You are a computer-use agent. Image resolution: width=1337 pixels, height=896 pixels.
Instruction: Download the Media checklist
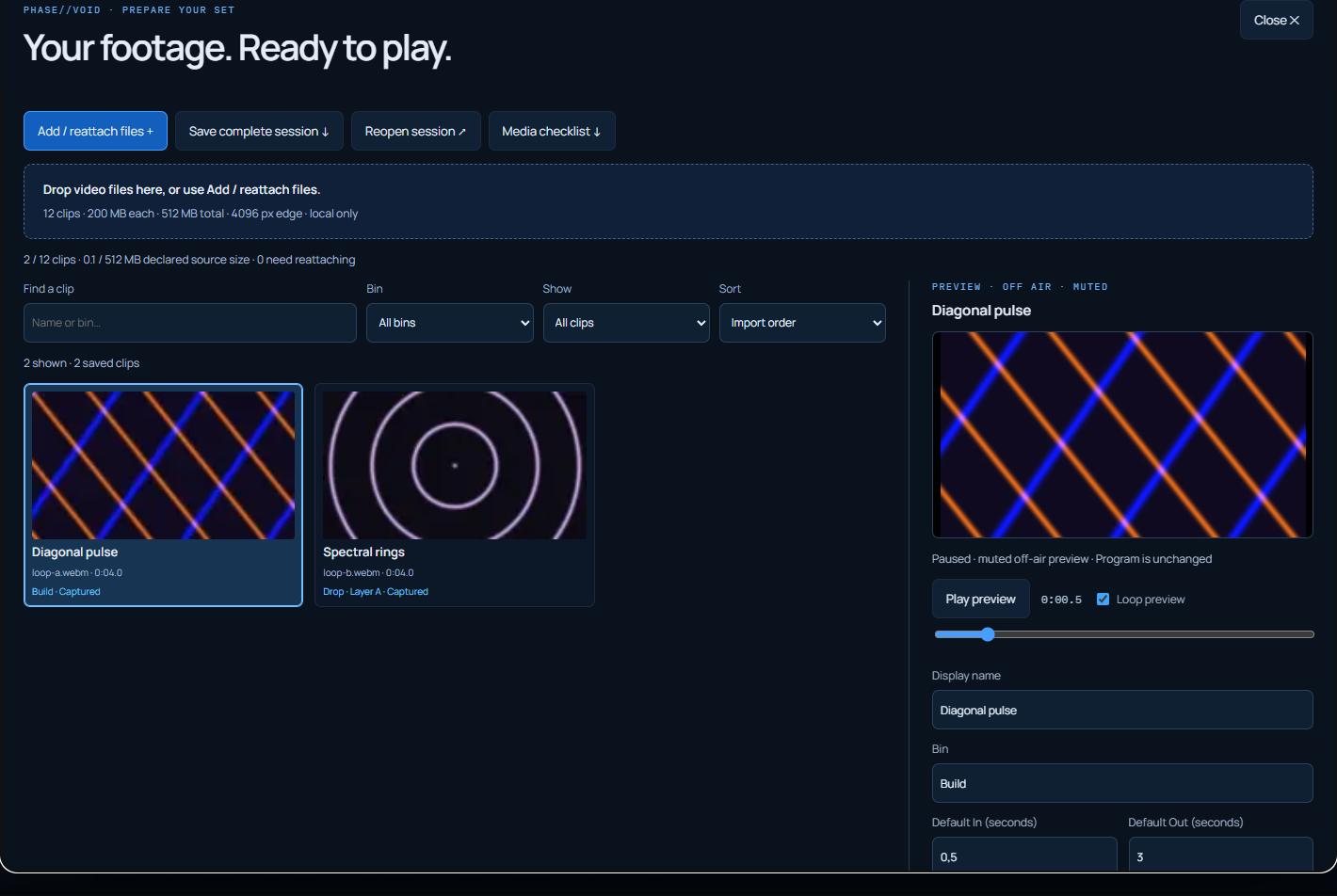tap(552, 131)
